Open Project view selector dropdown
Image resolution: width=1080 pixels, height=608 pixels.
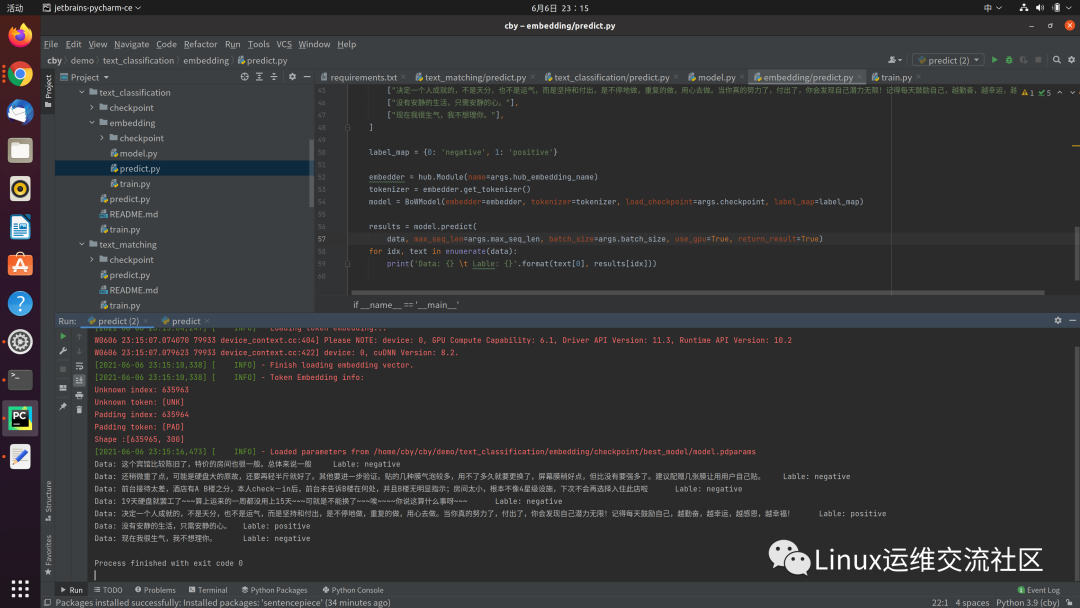click(85, 77)
